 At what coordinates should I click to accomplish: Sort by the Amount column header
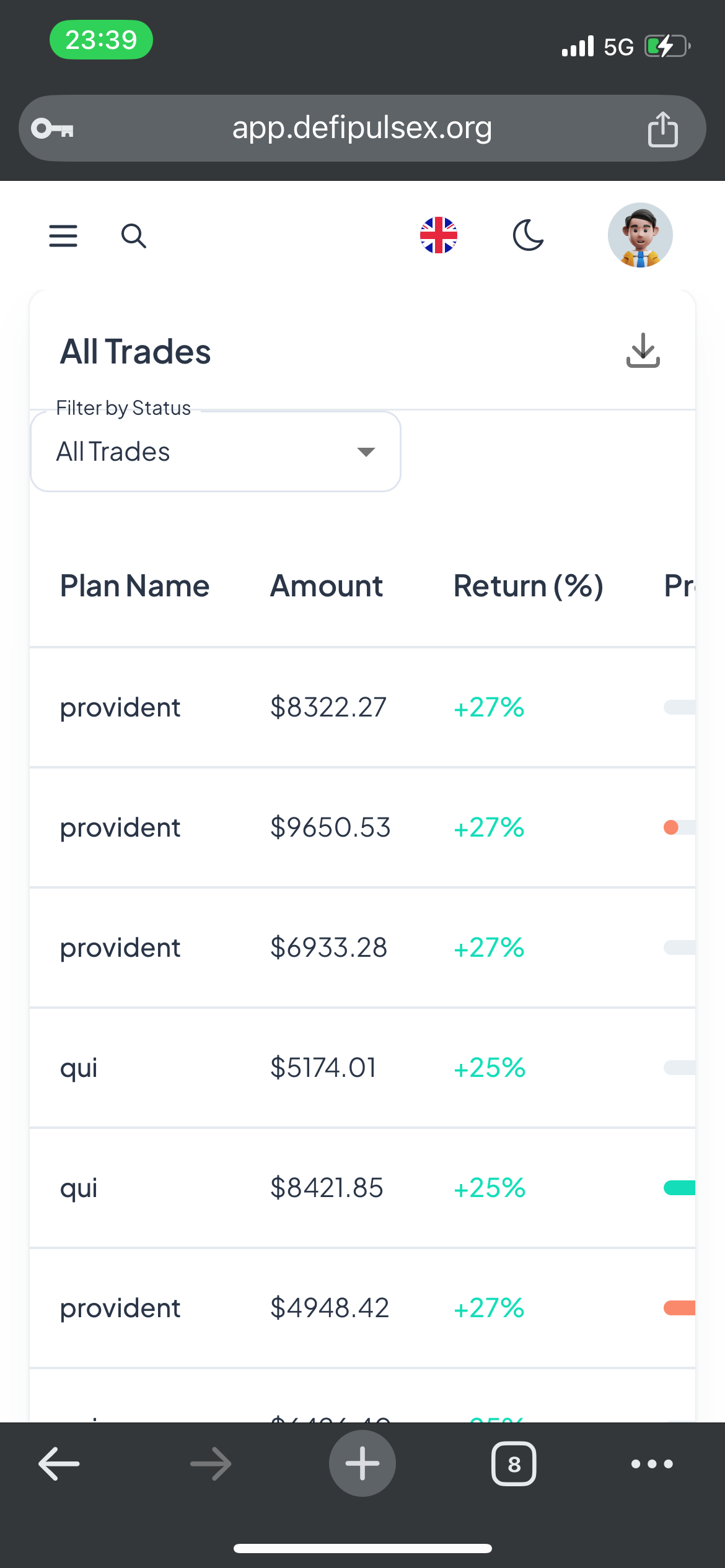(327, 586)
